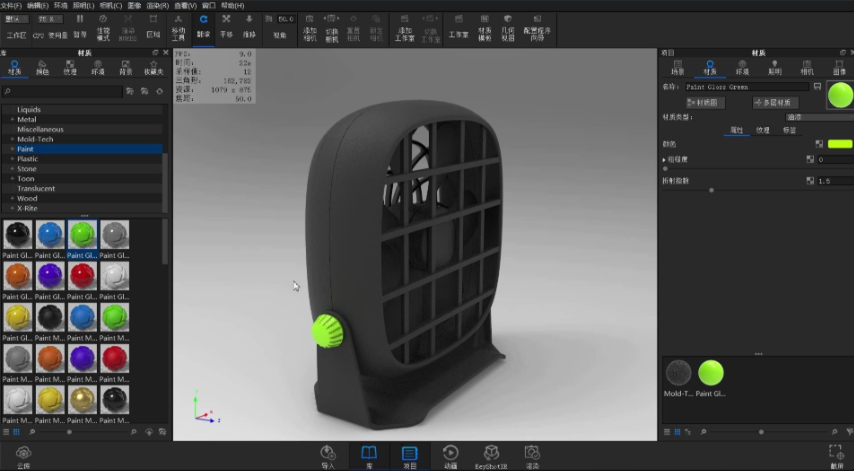This screenshot has width=854, height=471.
Task: Click texture icon next to color swatch
Action: point(819,144)
